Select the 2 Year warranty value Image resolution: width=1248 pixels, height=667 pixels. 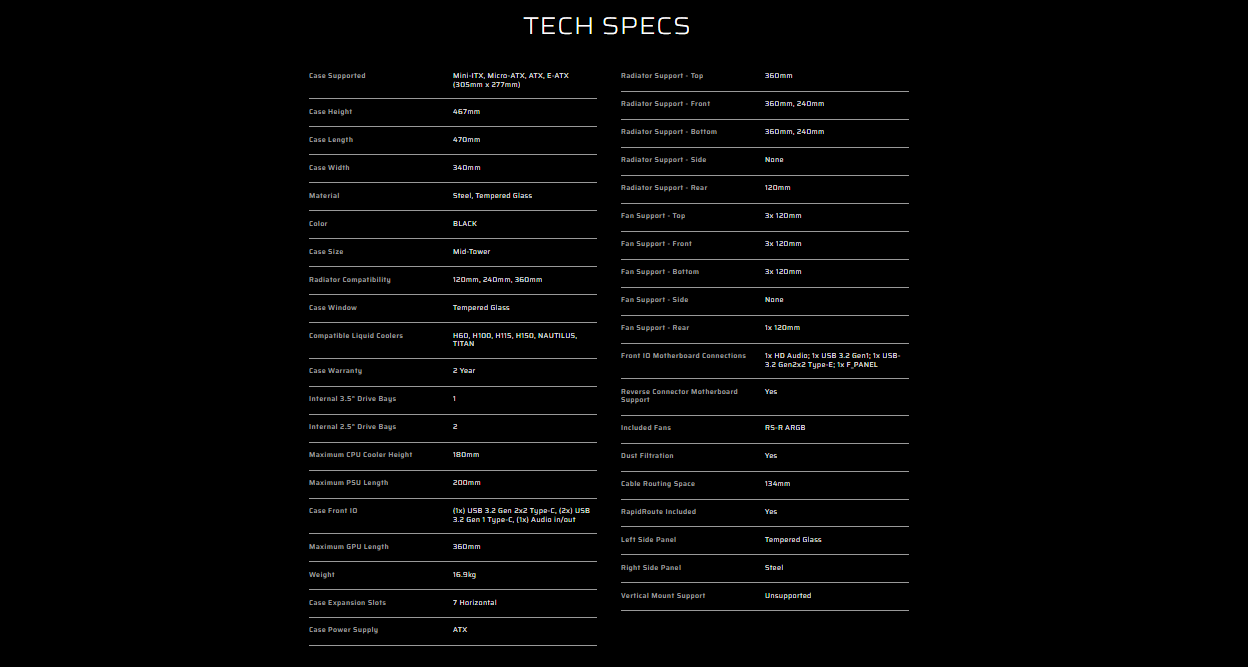(464, 371)
